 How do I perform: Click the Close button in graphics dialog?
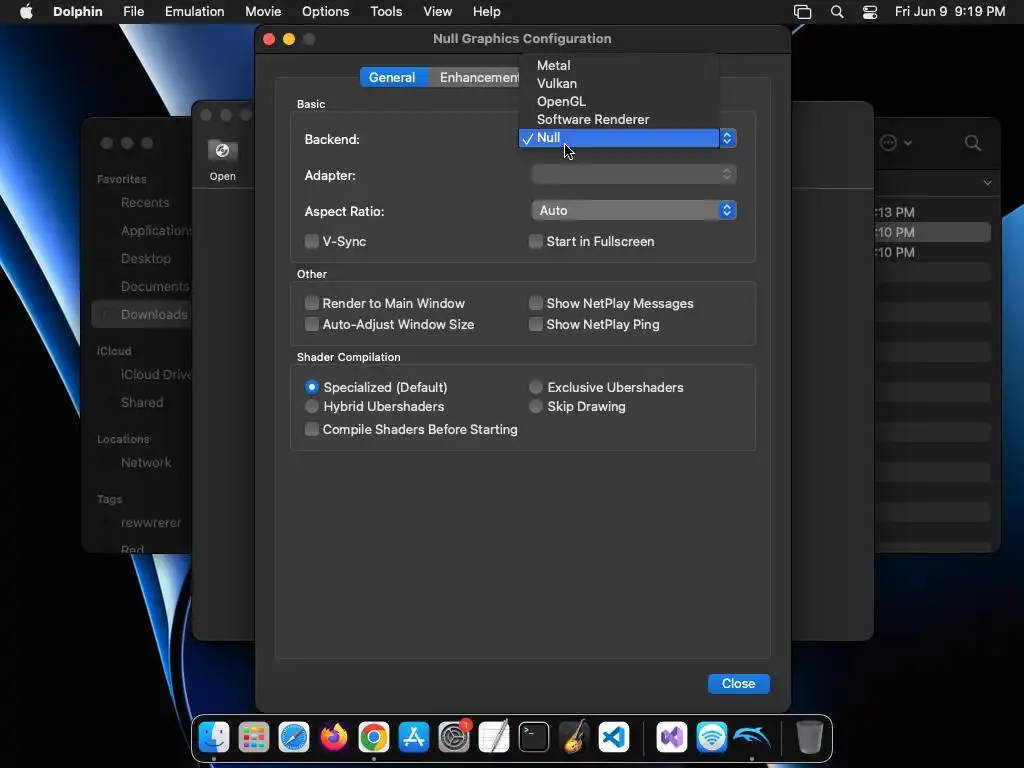(x=739, y=684)
